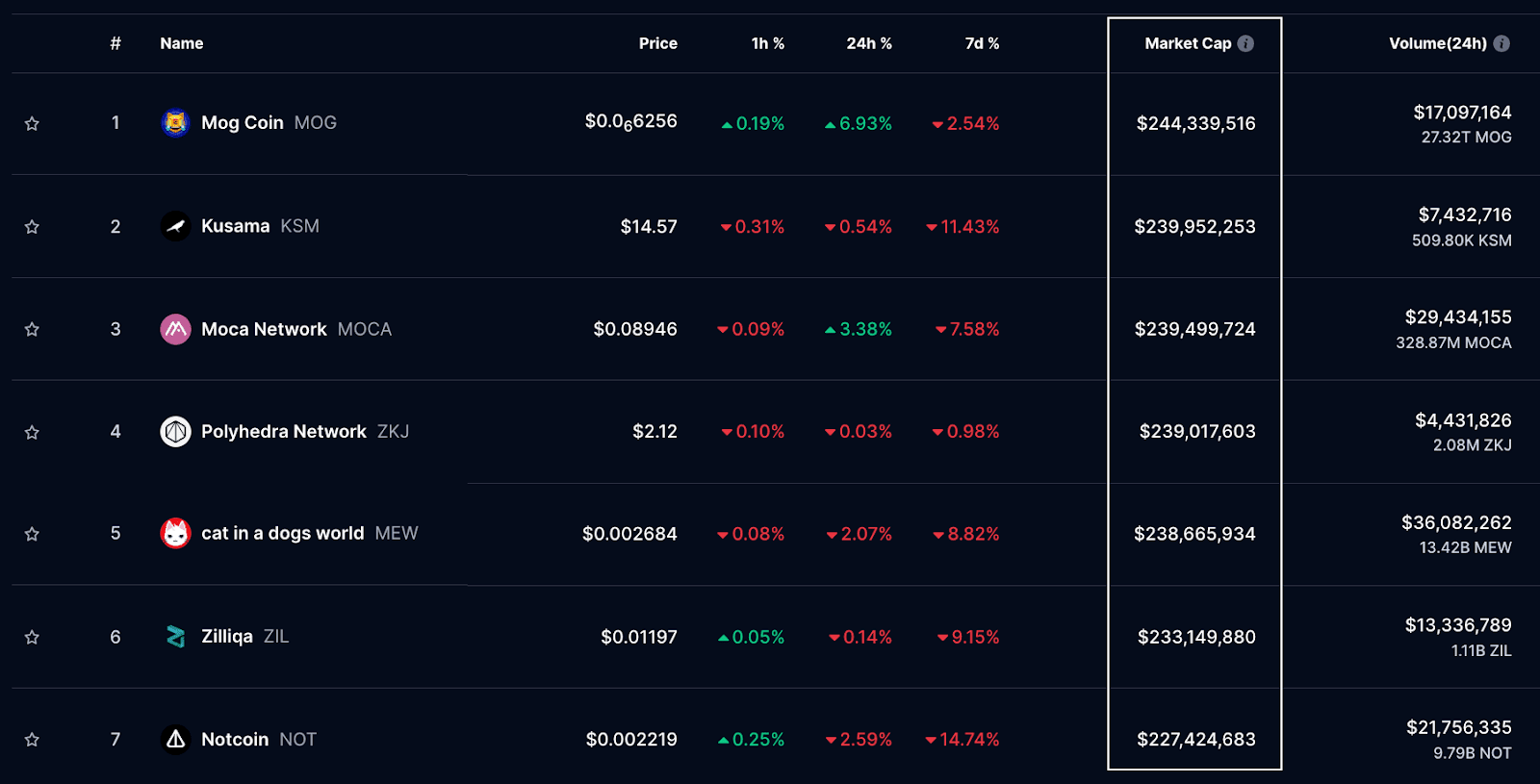1540x784 pixels.
Task: Click Notcoin 7d change 14.74%
Action: coord(962,740)
